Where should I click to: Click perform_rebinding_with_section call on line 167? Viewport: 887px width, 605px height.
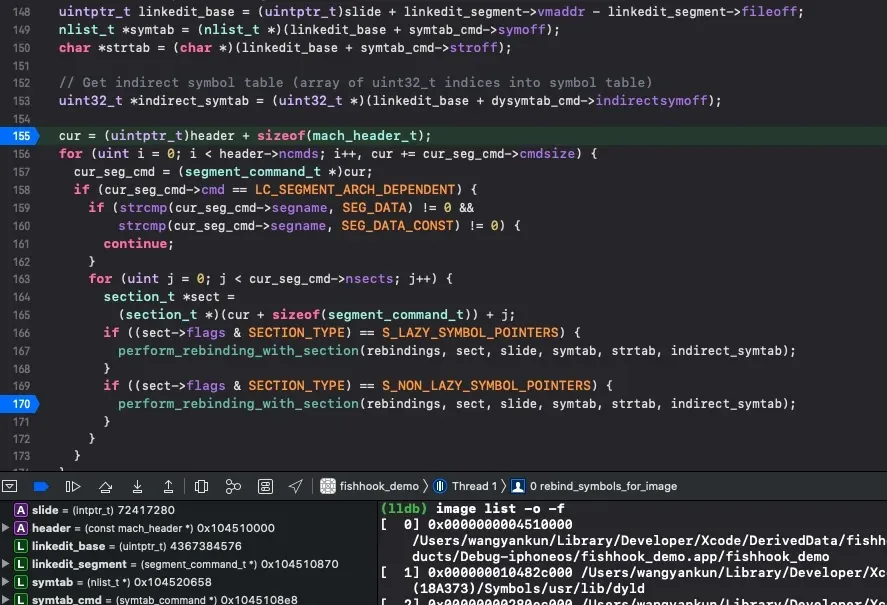pos(238,351)
